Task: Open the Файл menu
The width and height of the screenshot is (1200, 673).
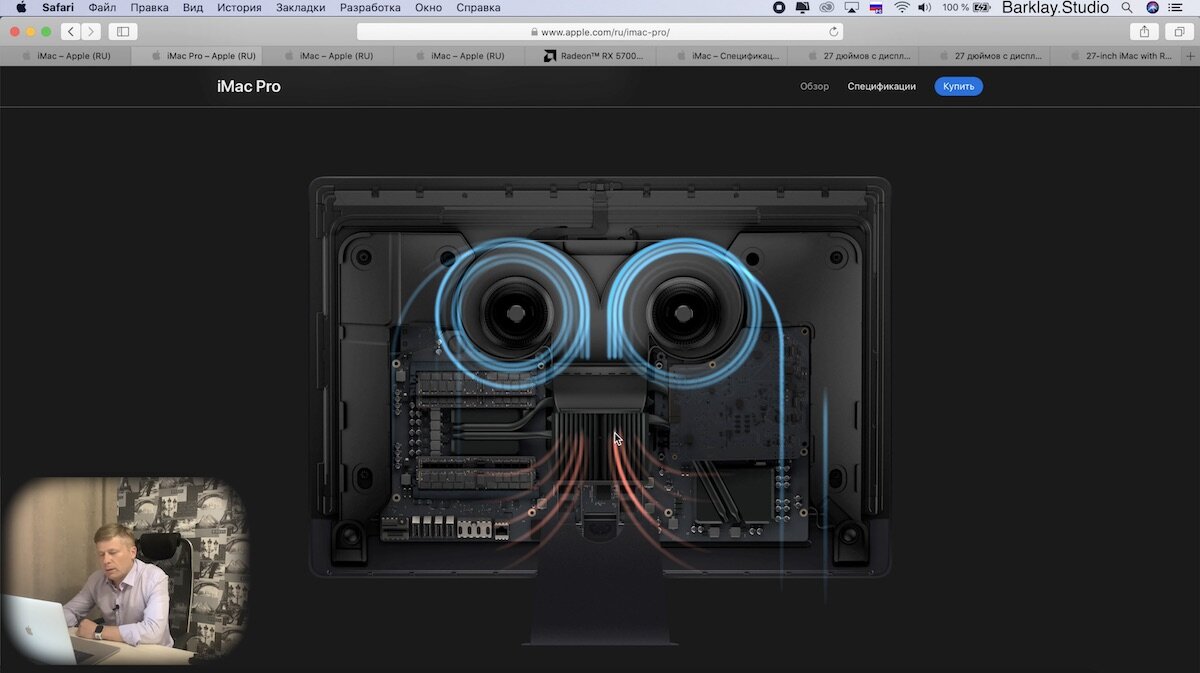Action: (102, 7)
